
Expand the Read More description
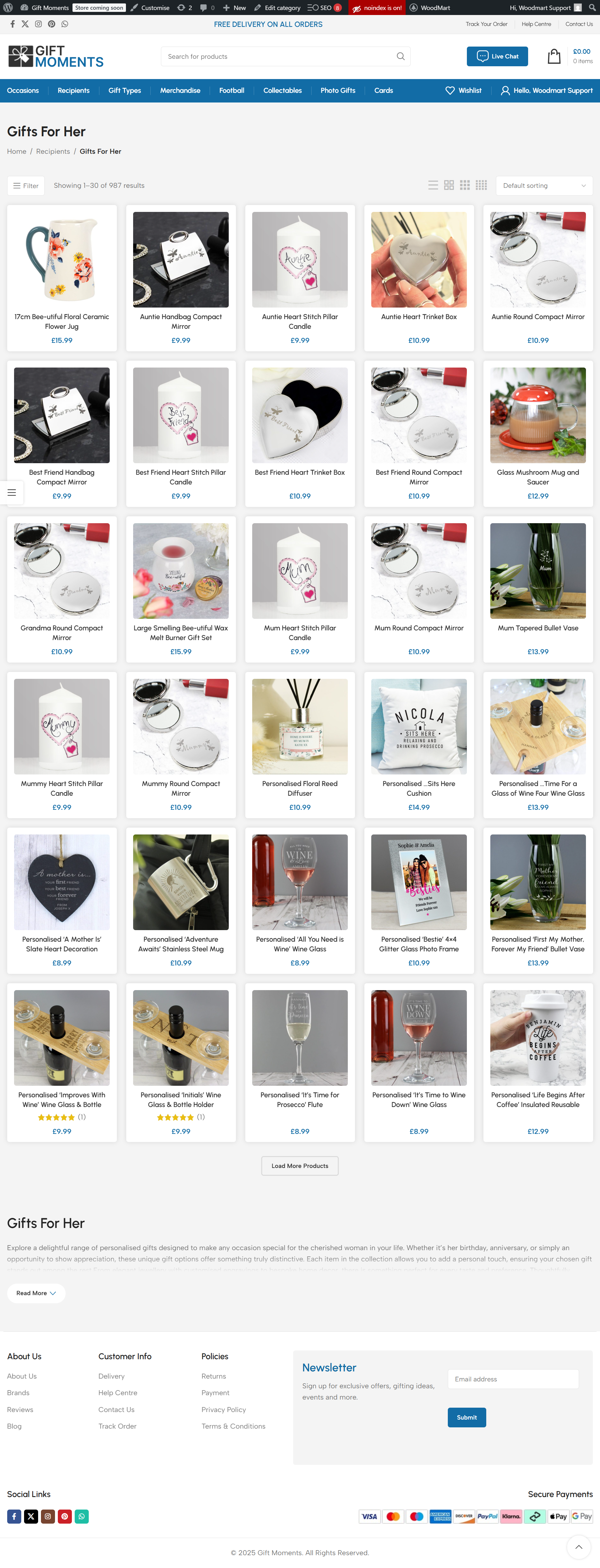click(36, 1293)
